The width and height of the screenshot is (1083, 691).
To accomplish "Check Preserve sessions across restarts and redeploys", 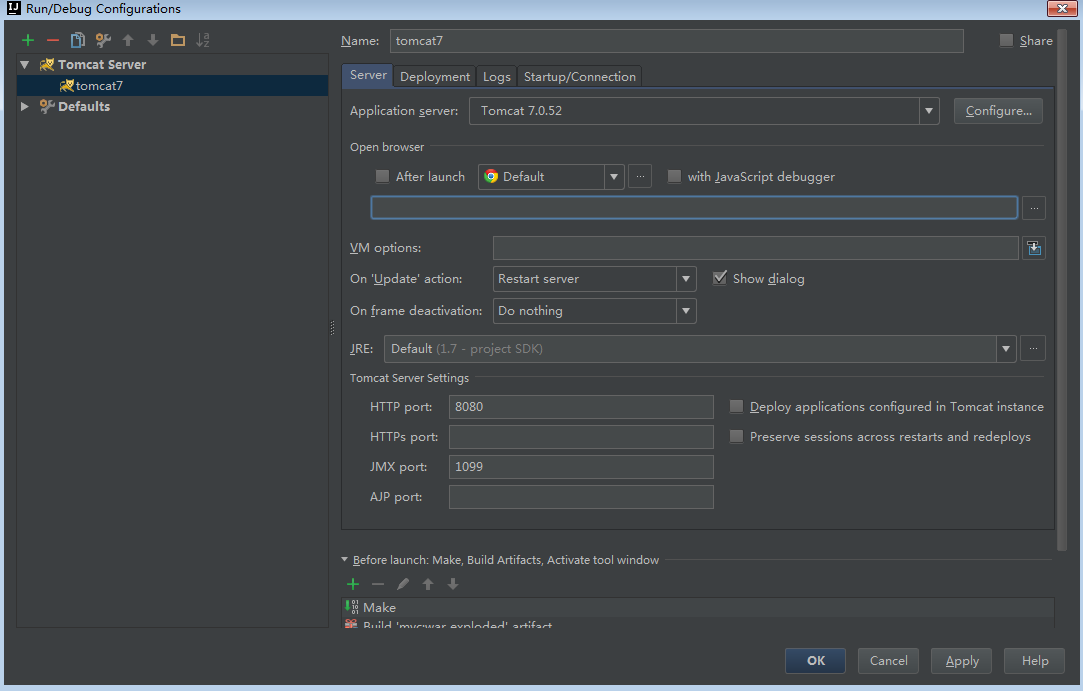I will coord(737,437).
